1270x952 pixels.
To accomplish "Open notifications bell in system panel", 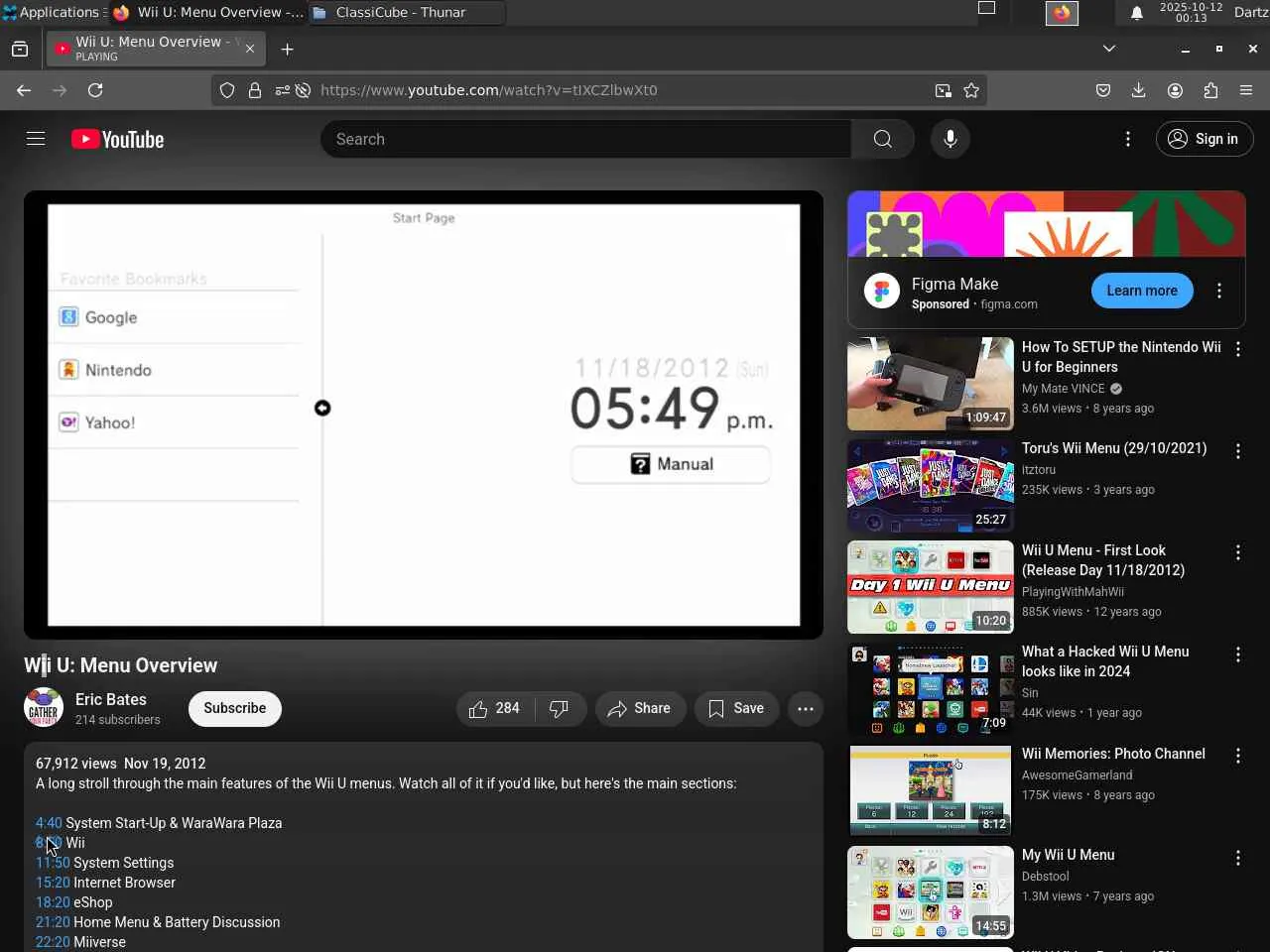I will click(1137, 13).
